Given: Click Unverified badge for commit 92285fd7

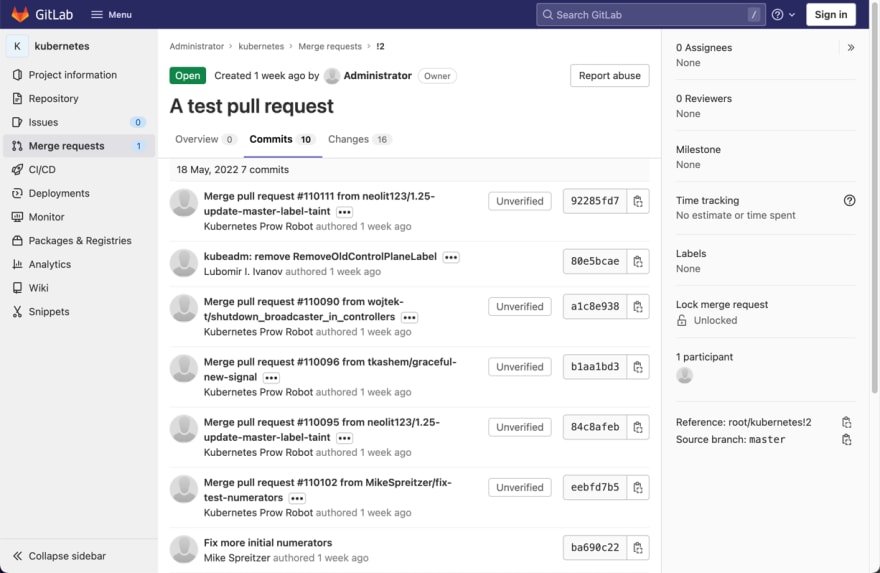Looking at the screenshot, I should pos(520,201).
